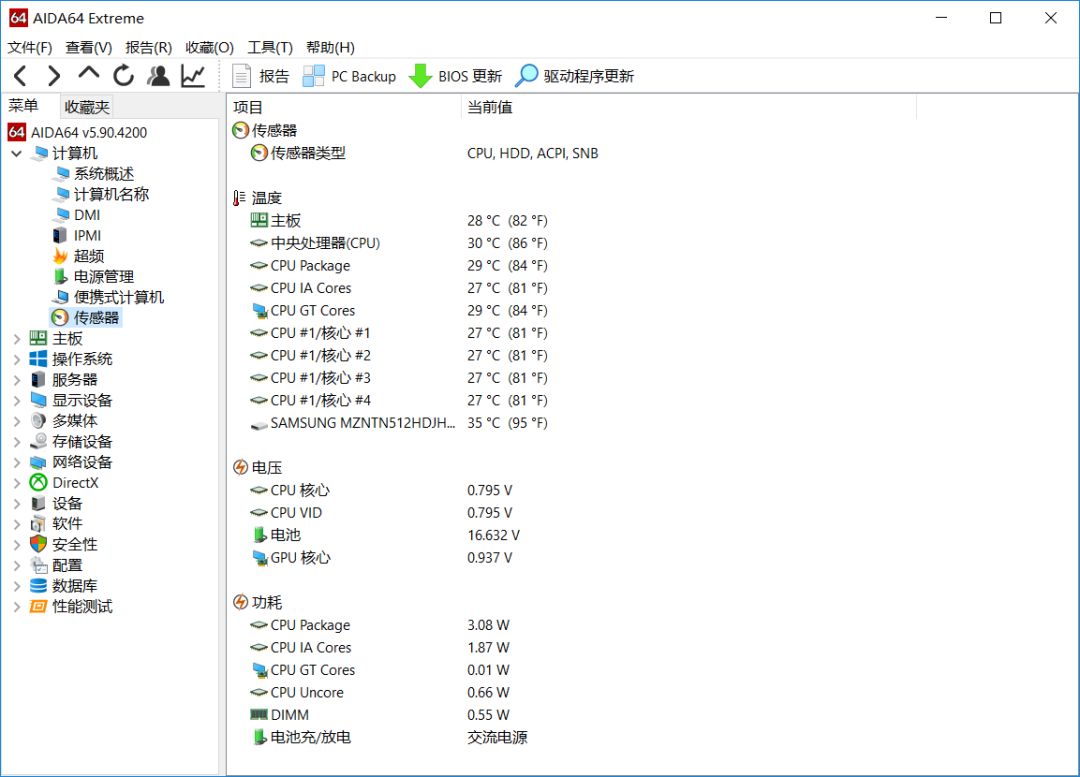1080x777 pixels.
Task: Expand the 性能测试 branch
Action: 16,606
